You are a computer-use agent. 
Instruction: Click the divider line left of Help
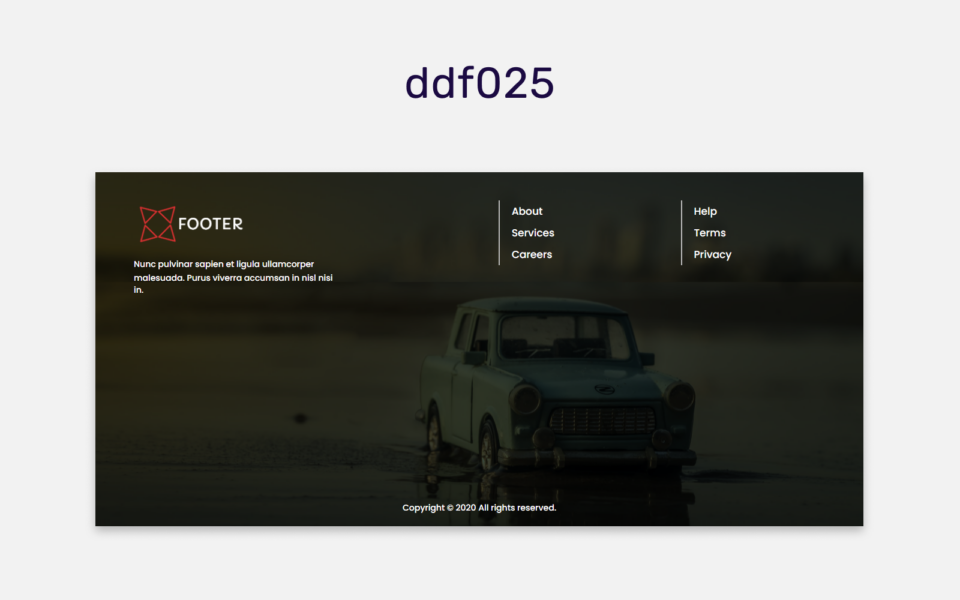(x=682, y=232)
